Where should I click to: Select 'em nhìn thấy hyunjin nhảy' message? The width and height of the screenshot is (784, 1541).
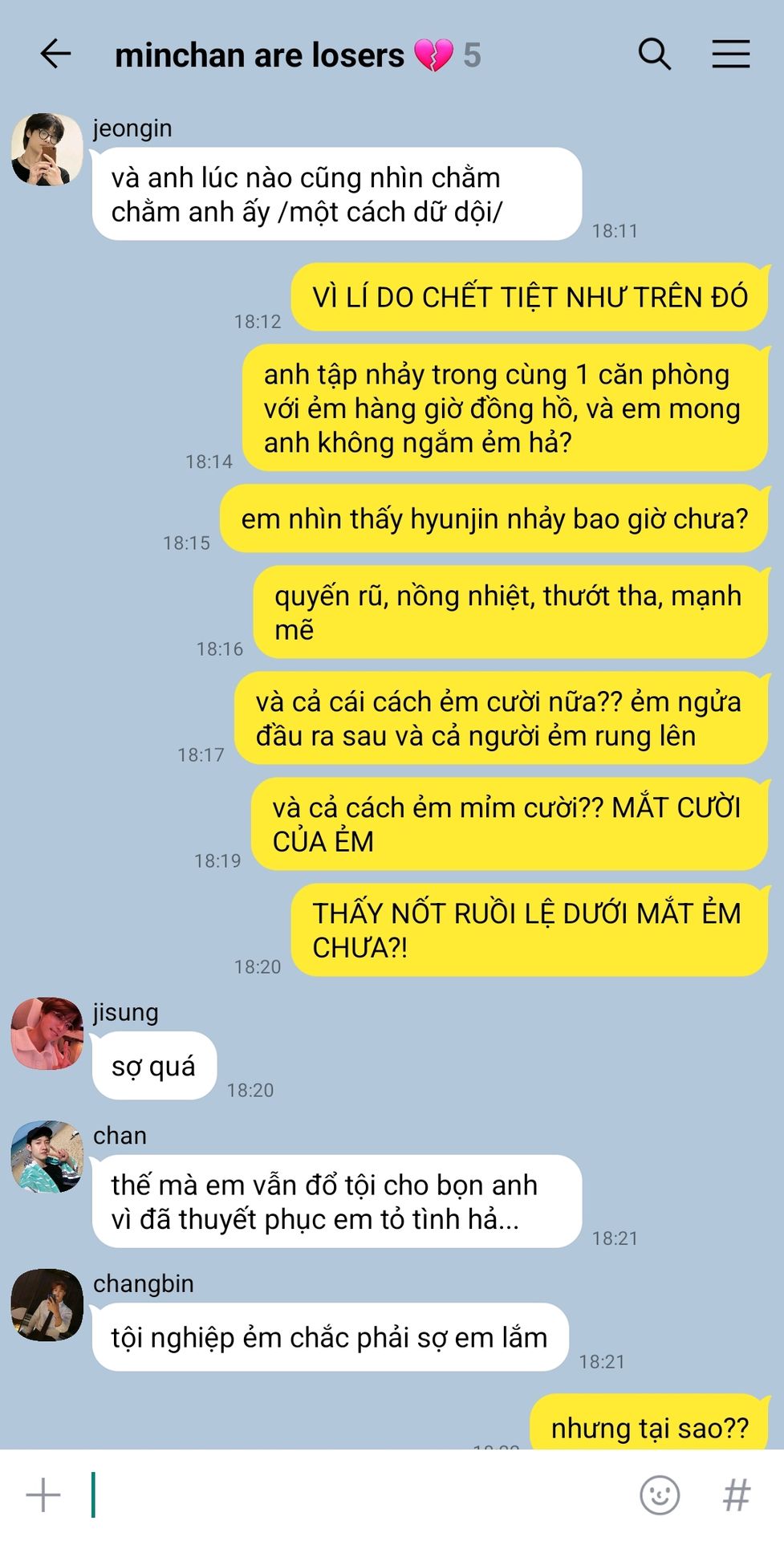coord(494,518)
